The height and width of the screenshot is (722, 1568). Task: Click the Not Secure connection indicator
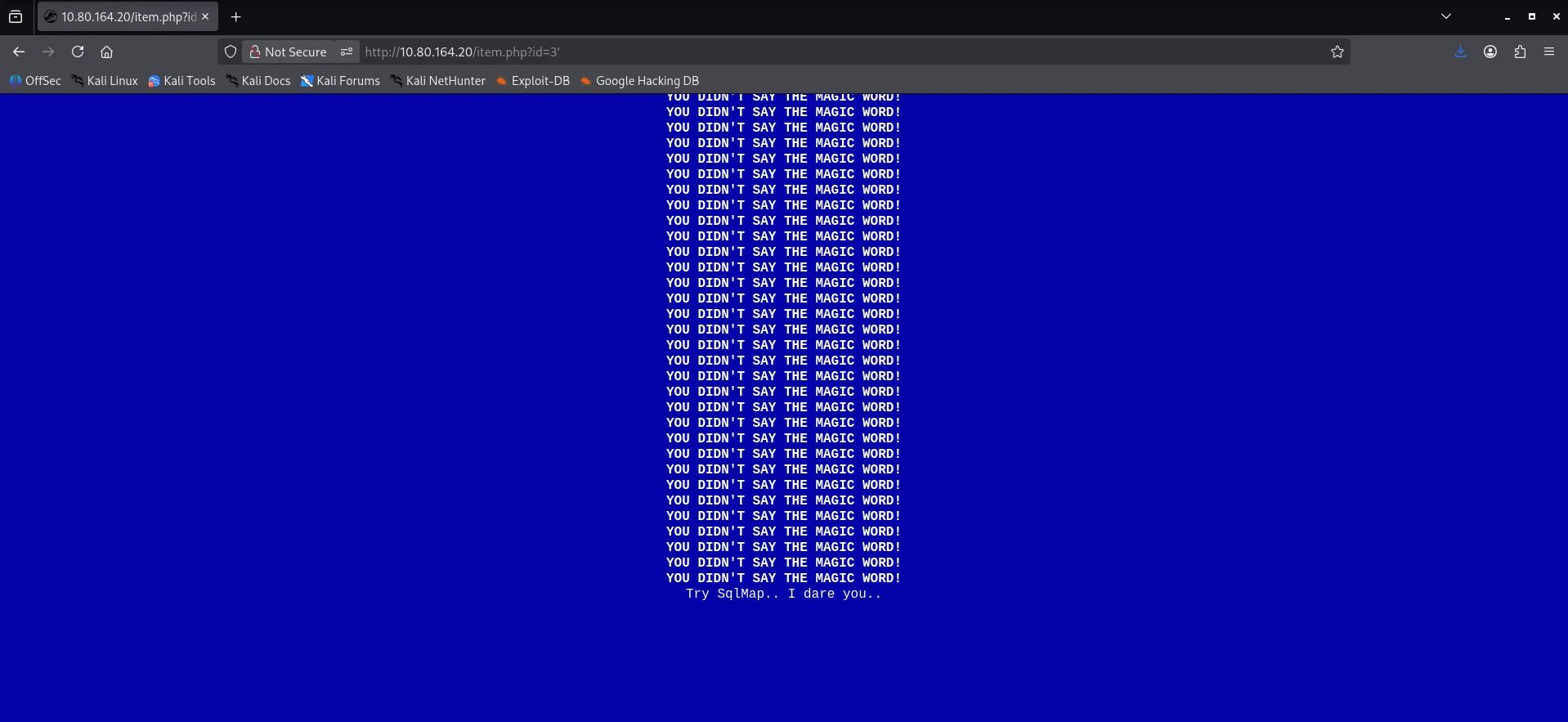(288, 52)
